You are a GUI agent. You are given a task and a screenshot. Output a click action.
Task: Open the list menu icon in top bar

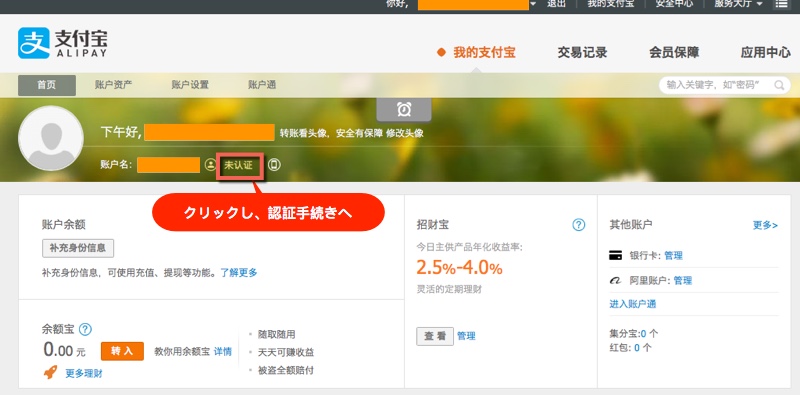tap(781, 4)
